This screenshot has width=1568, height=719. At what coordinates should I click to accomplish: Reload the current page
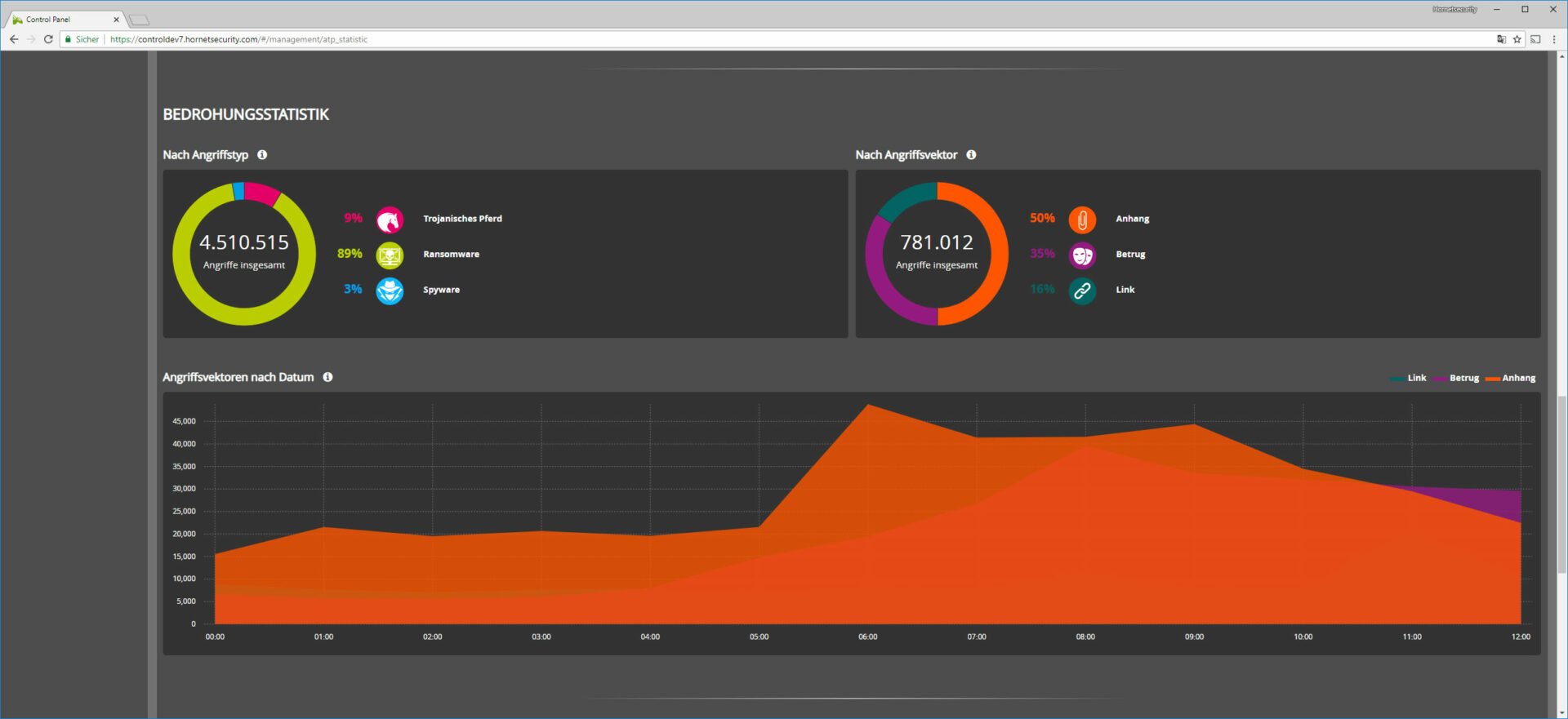[x=48, y=39]
